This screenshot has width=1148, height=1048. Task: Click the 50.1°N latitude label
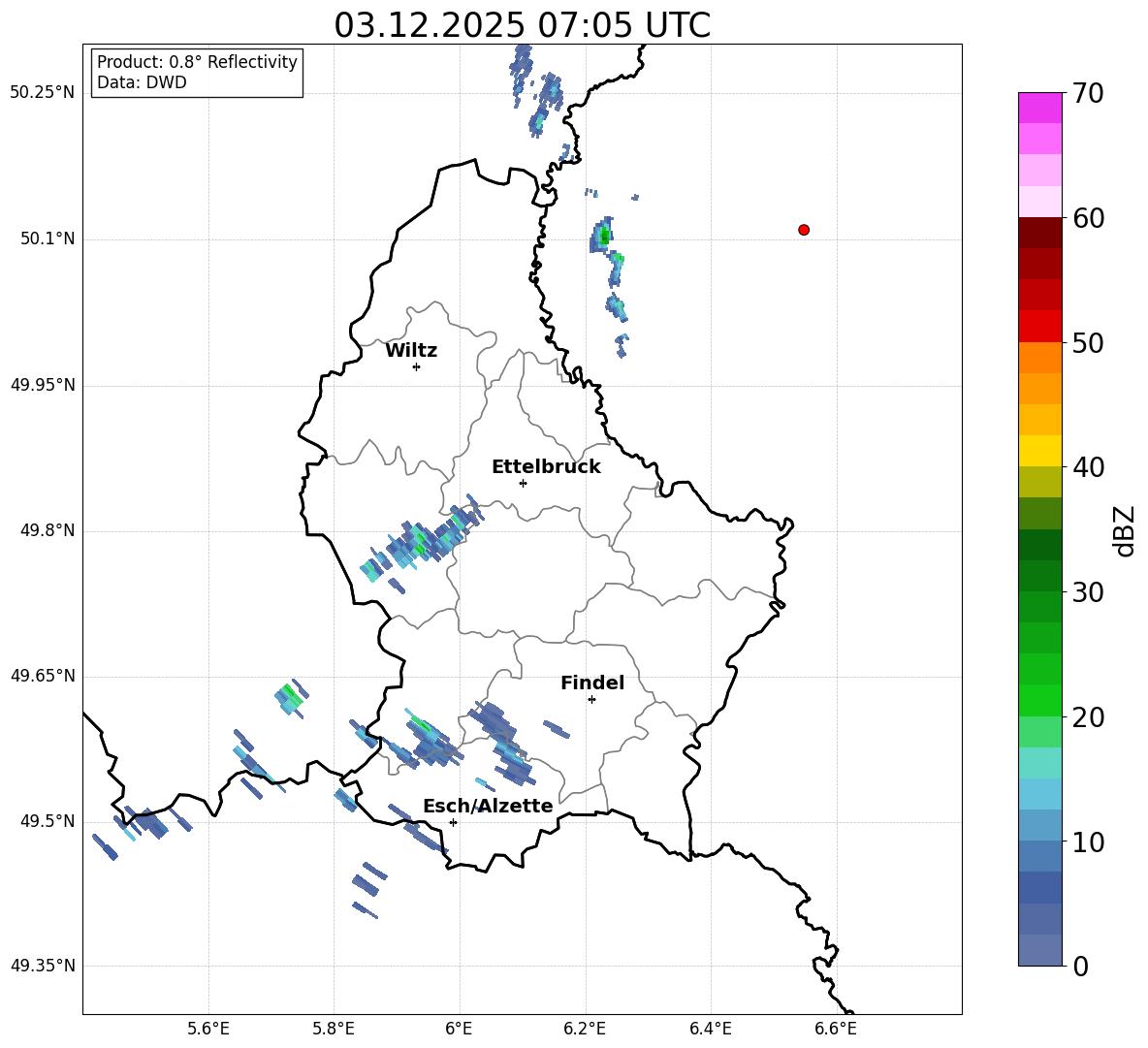48,238
